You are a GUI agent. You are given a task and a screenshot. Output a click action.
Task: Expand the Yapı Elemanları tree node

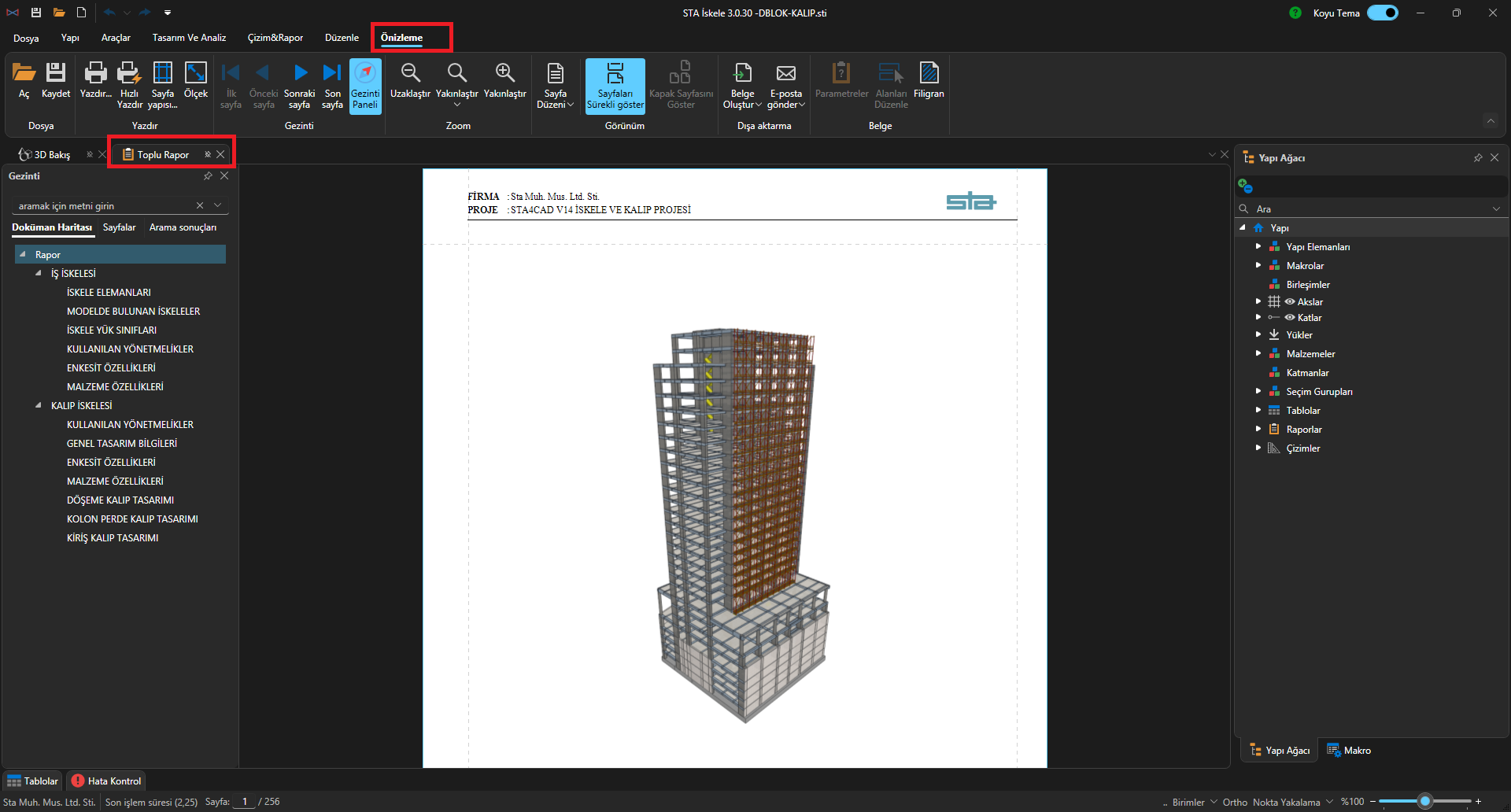tap(1258, 246)
